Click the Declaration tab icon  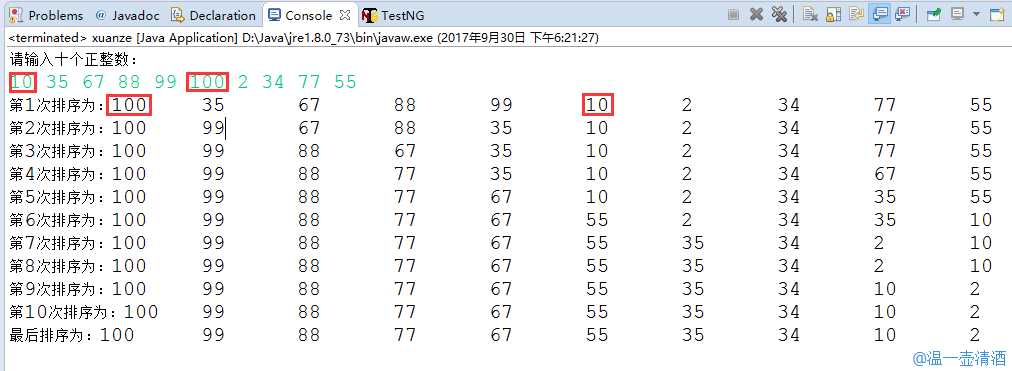click(x=178, y=15)
